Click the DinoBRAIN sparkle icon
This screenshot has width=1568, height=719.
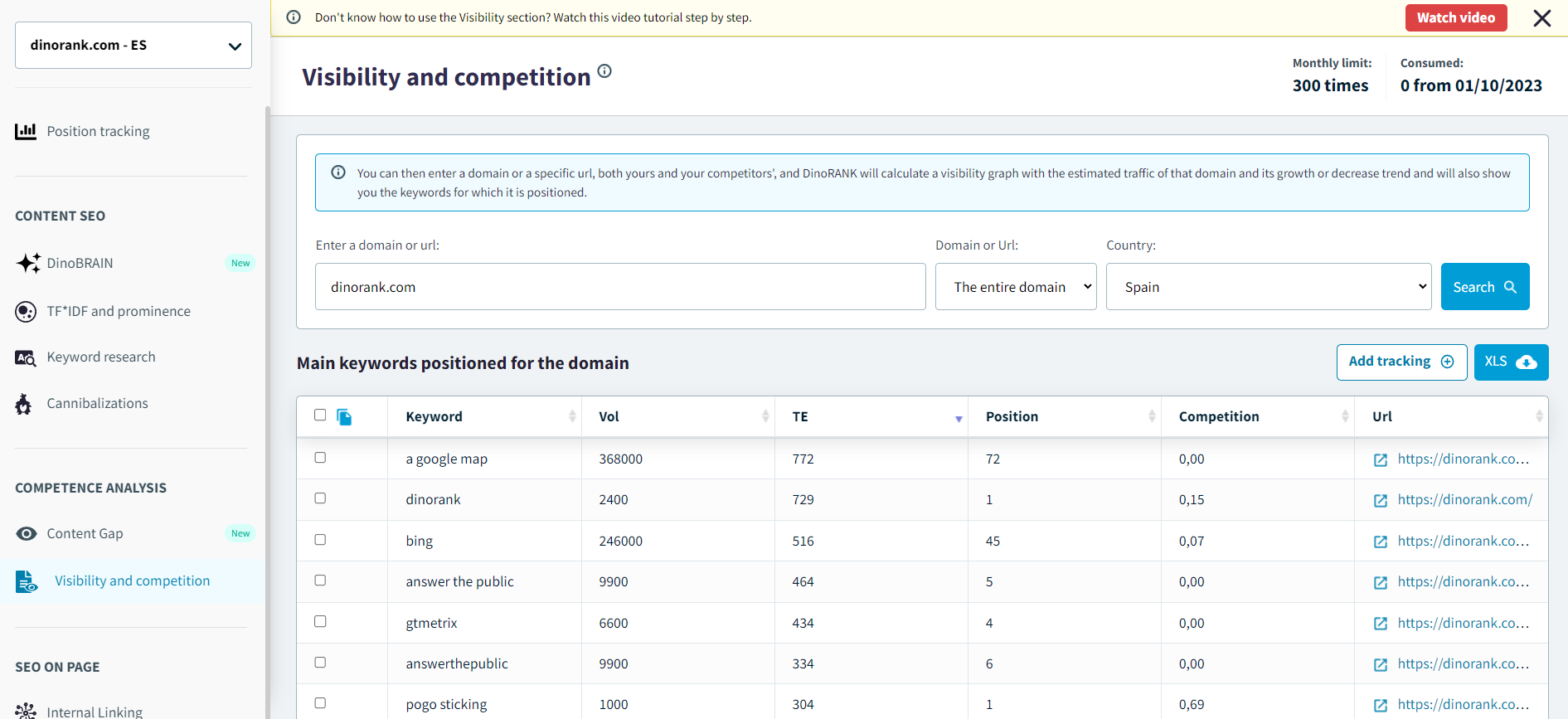pos(27,264)
